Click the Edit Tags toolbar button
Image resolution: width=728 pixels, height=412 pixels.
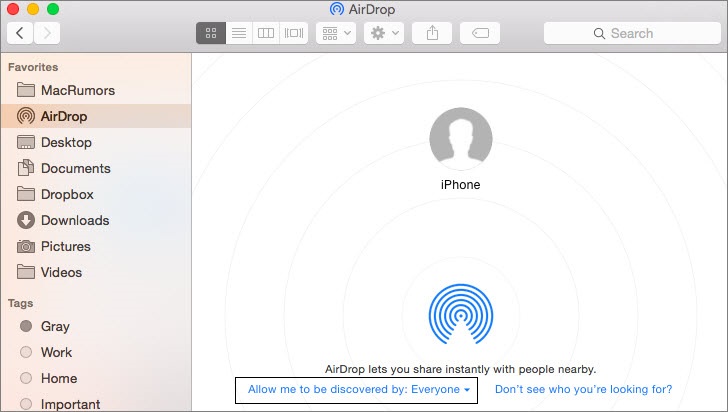coord(480,33)
